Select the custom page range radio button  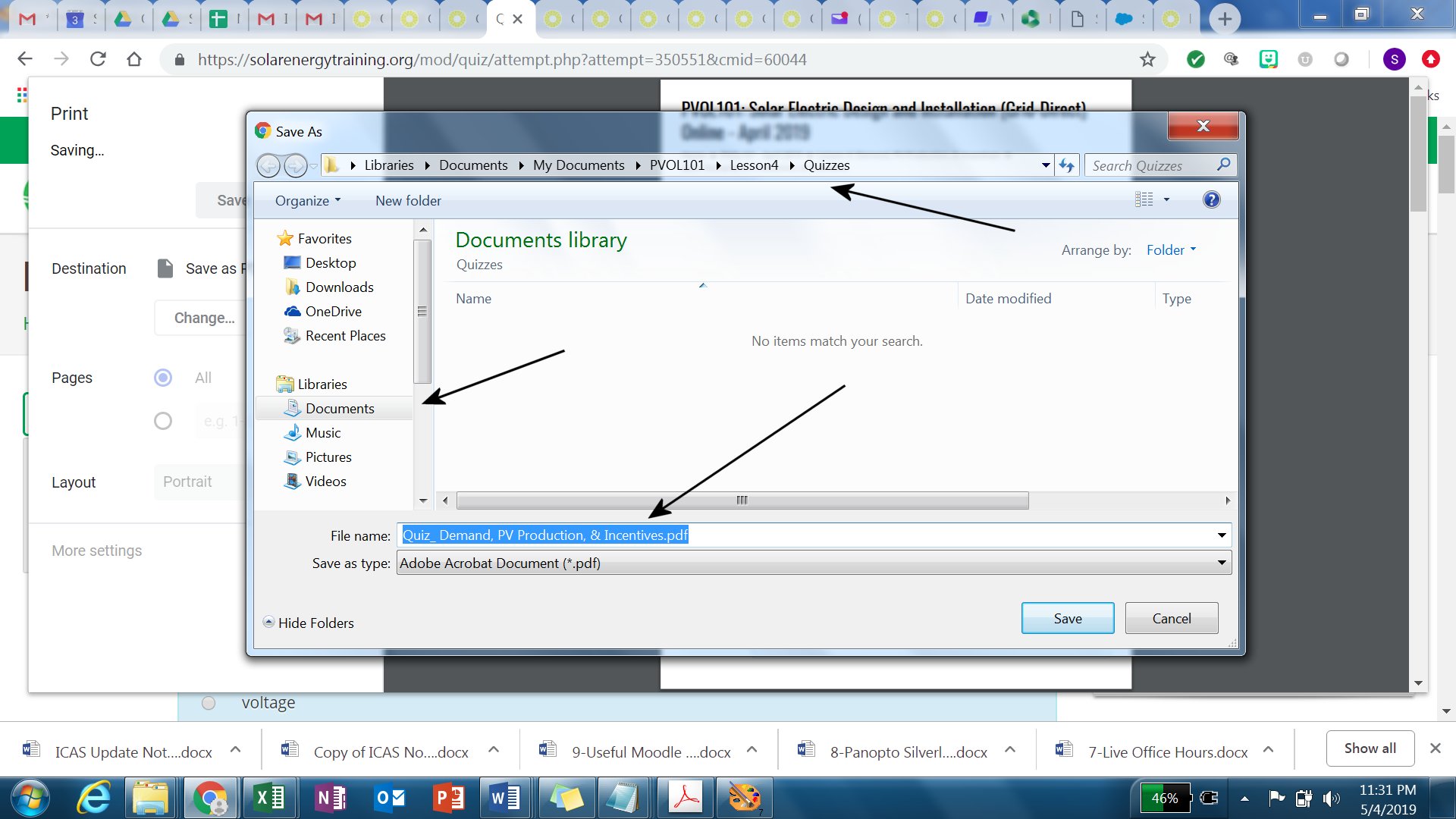pos(163,421)
